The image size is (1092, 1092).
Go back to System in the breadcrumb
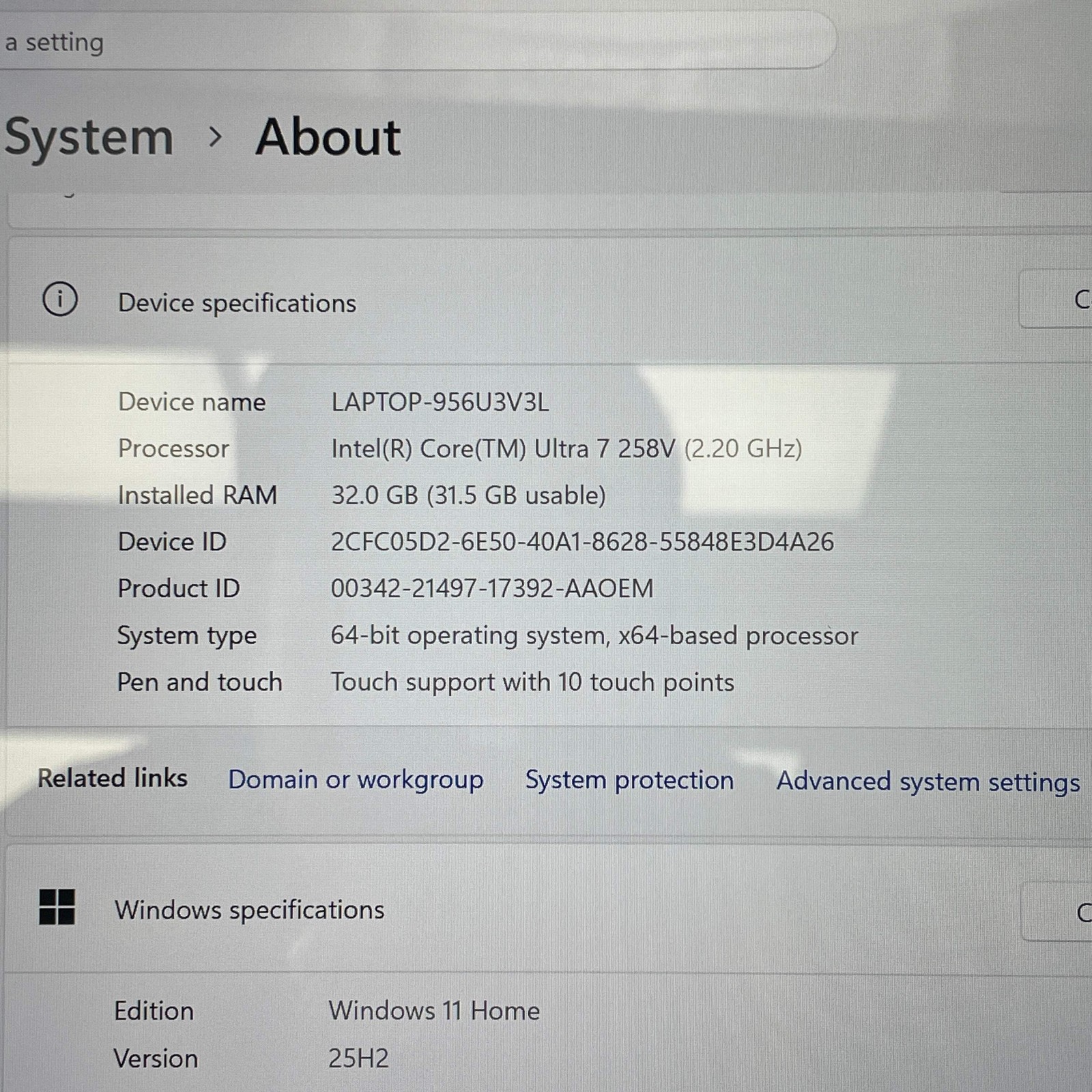(x=89, y=139)
